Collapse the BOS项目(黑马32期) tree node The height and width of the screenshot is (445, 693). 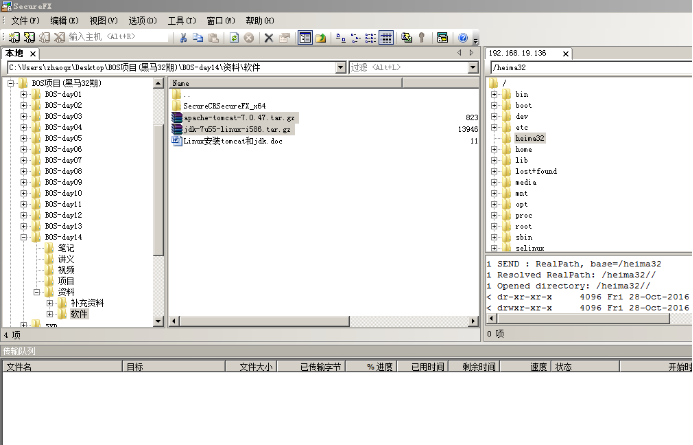pos(11,83)
